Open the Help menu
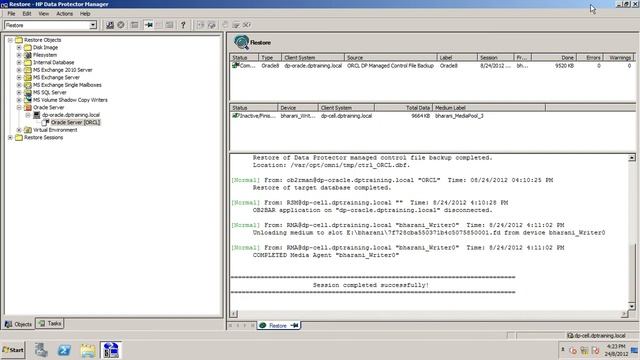 point(85,13)
